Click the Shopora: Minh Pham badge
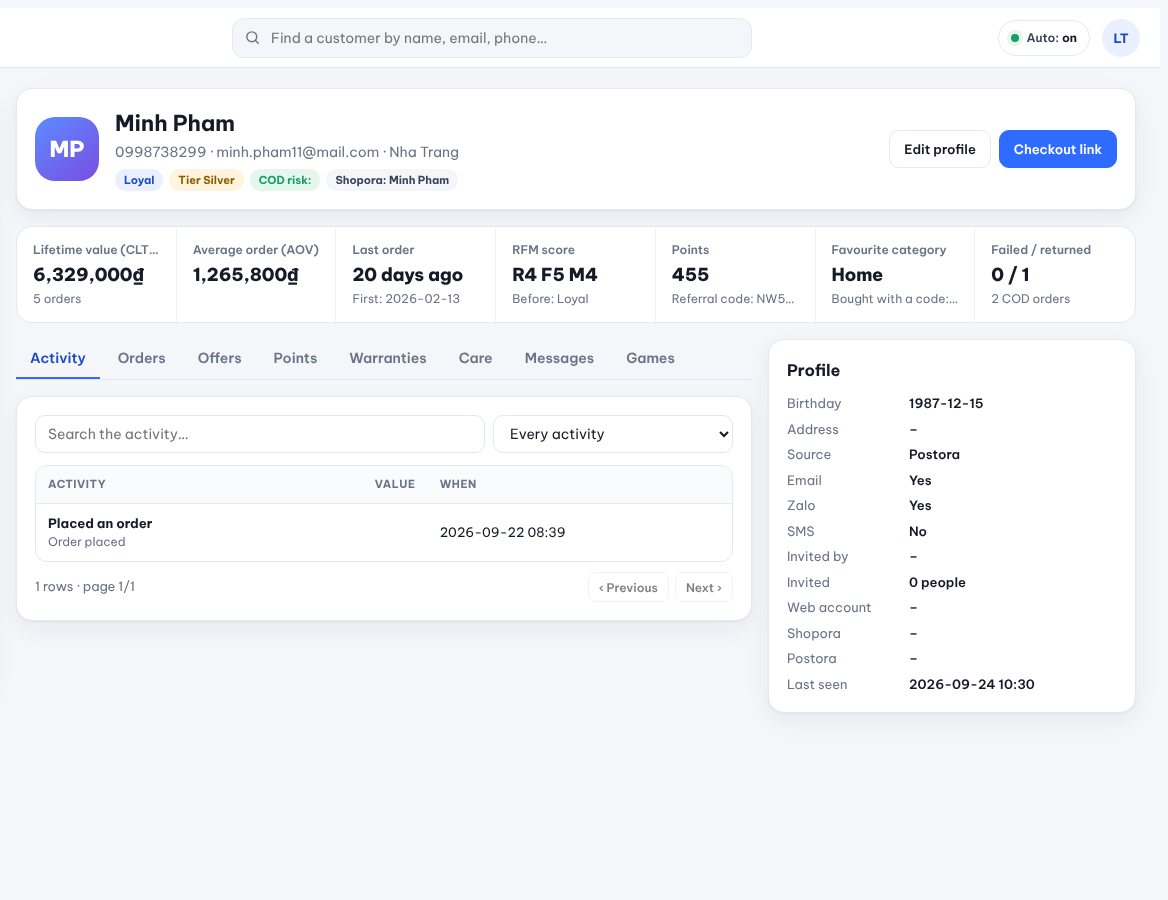 click(392, 180)
